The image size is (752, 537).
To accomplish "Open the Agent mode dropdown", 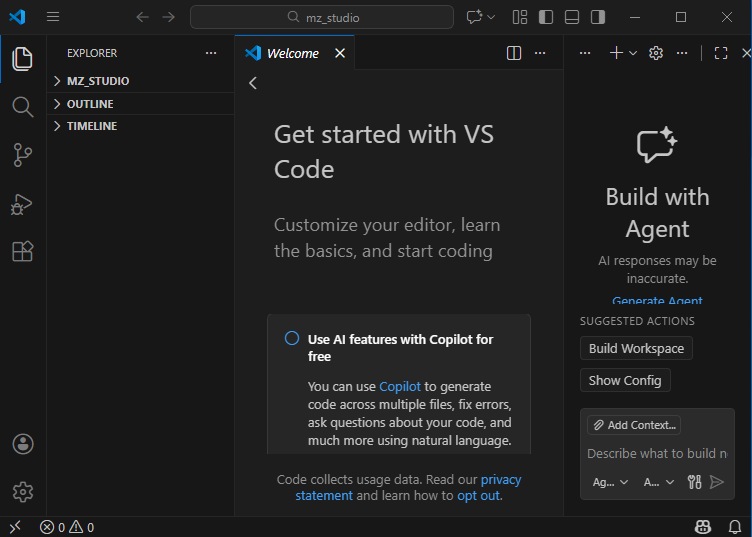I will [610, 482].
